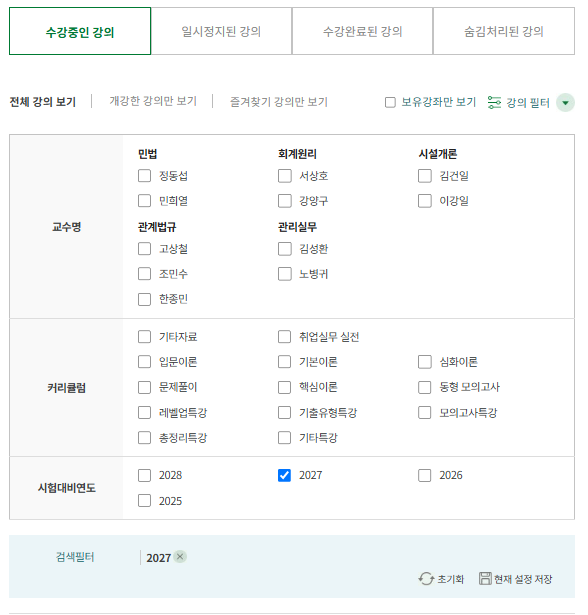Tick the 동형 모의고사 checkbox

click(424, 387)
